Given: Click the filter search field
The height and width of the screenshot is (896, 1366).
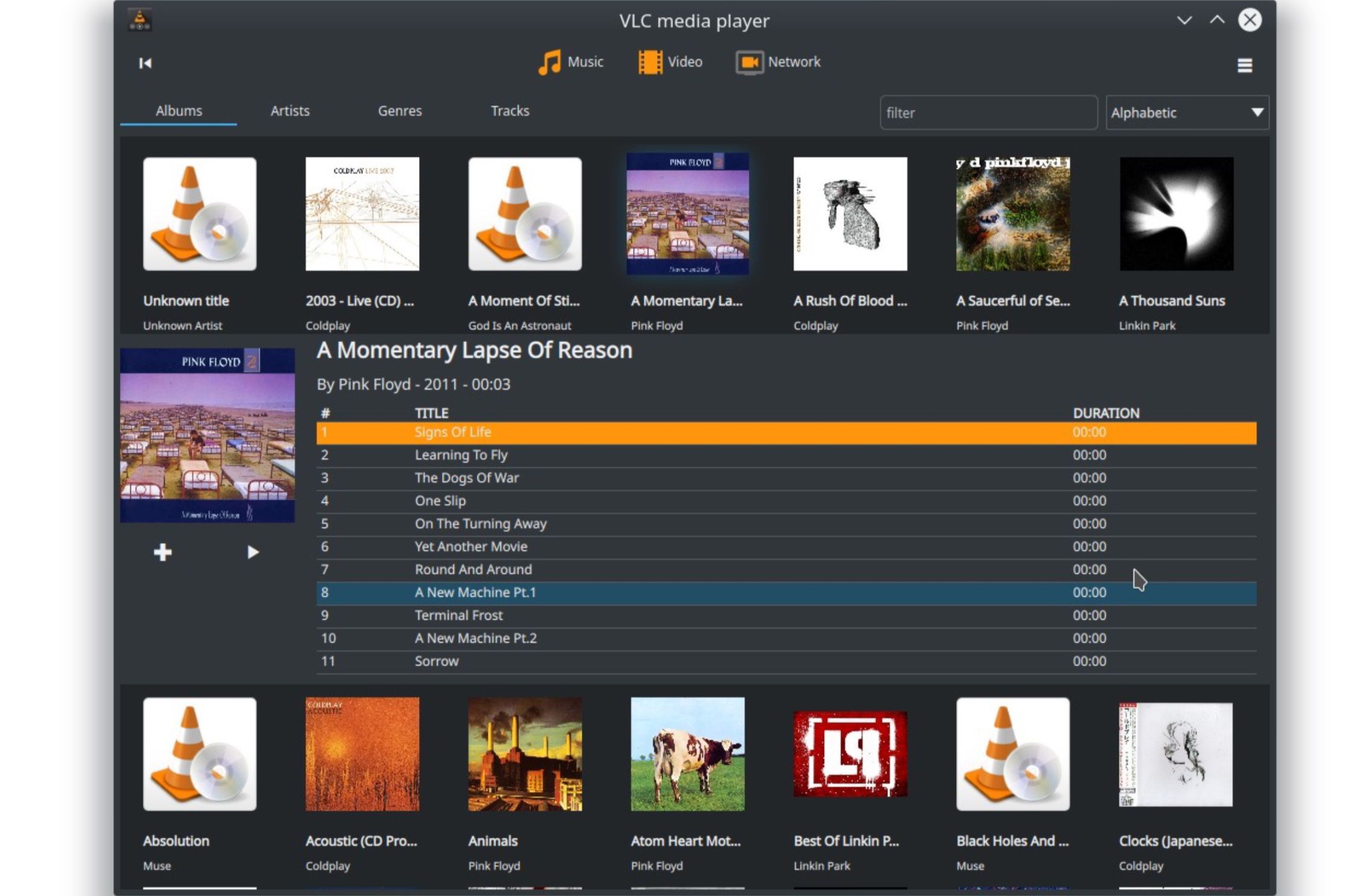Looking at the screenshot, I should coord(988,112).
